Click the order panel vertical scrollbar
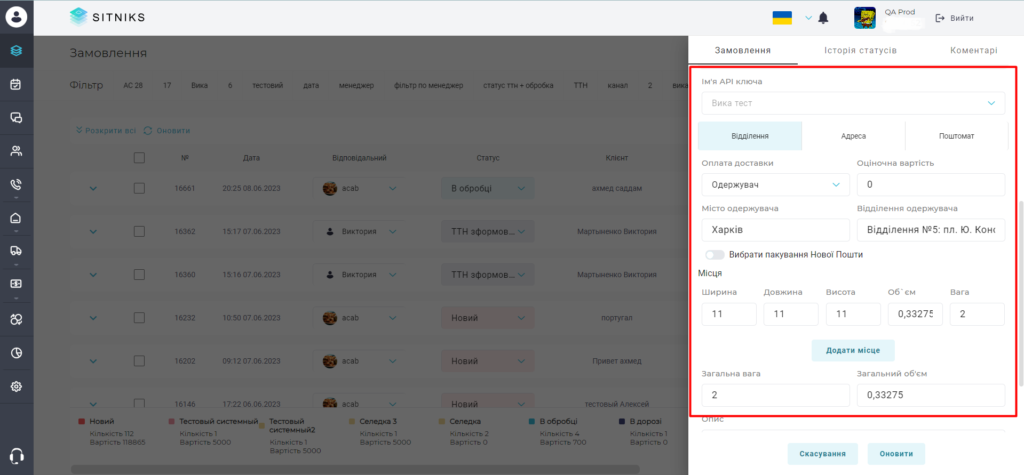Viewport: 1024px width, 475px height. pyautogui.click(x=1021, y=293)
